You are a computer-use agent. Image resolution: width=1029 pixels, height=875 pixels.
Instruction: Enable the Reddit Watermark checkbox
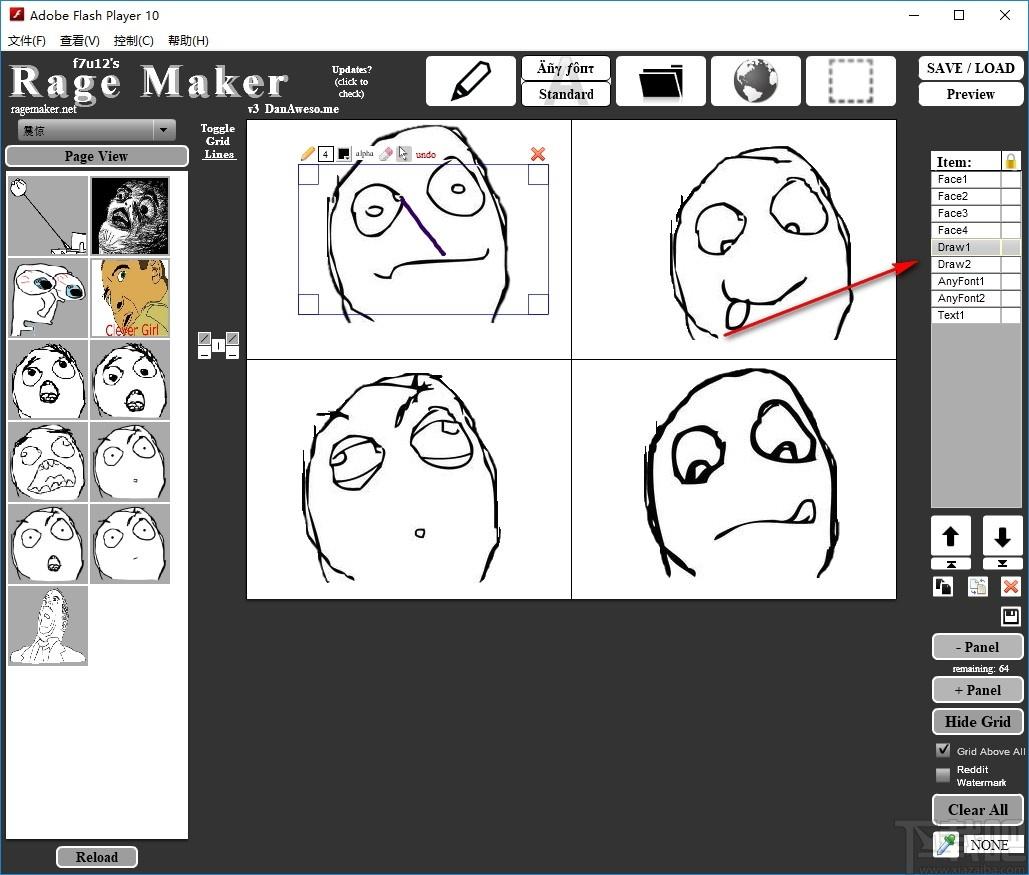click(943, 775)
